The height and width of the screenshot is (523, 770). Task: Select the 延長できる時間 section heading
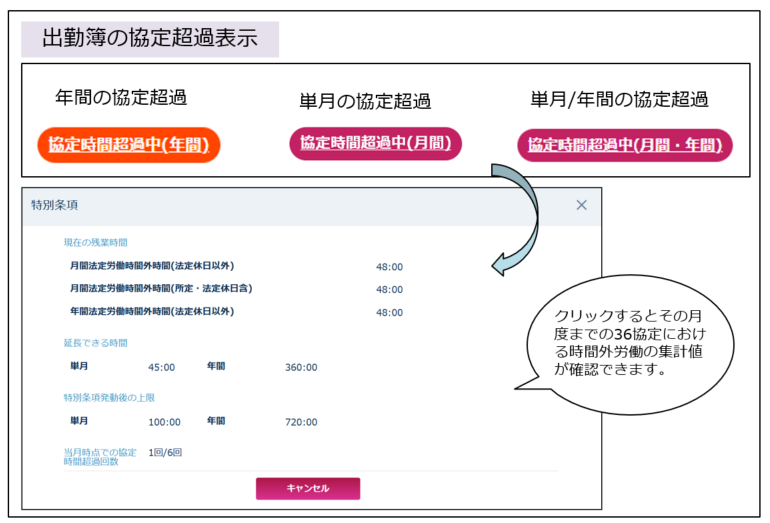tap(95, 342)
